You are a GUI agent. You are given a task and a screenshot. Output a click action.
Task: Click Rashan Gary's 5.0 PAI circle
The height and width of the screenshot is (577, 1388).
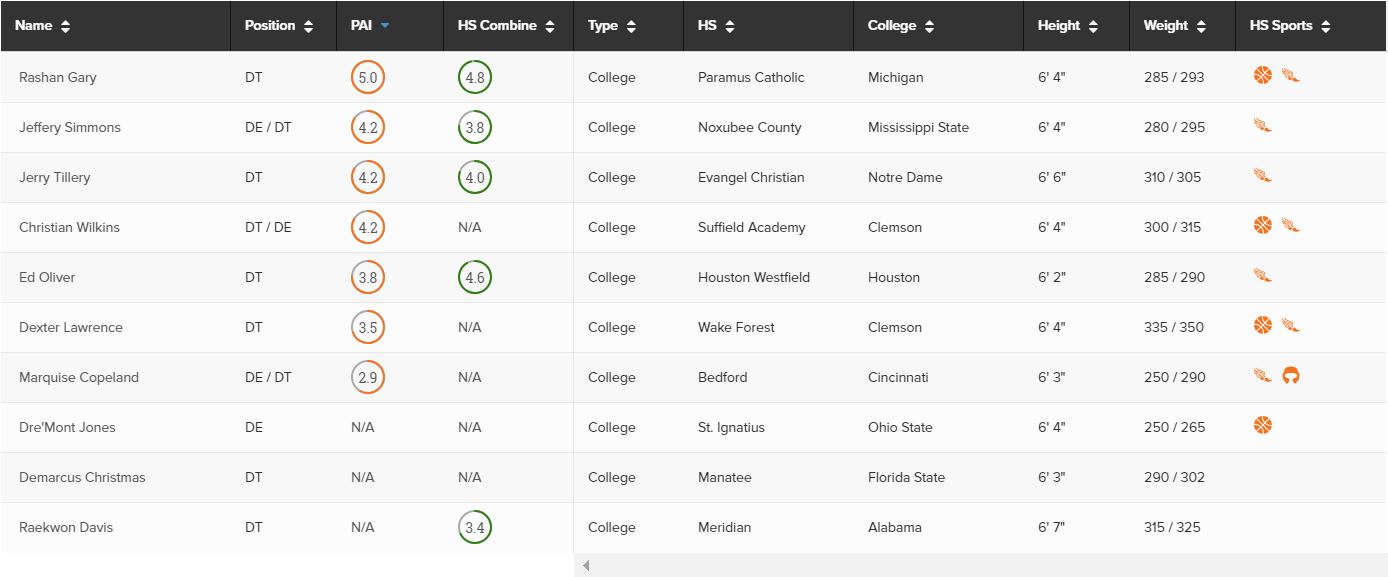(368, 77)
